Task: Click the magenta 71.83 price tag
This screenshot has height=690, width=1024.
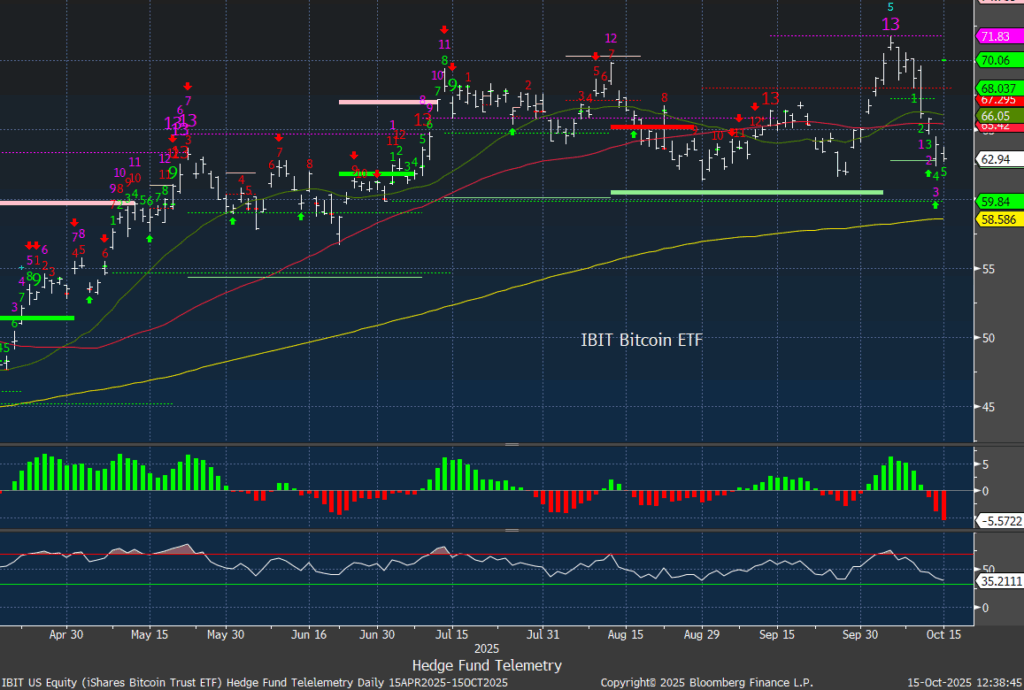Action: pyautogui.click(x=996, y=36)
